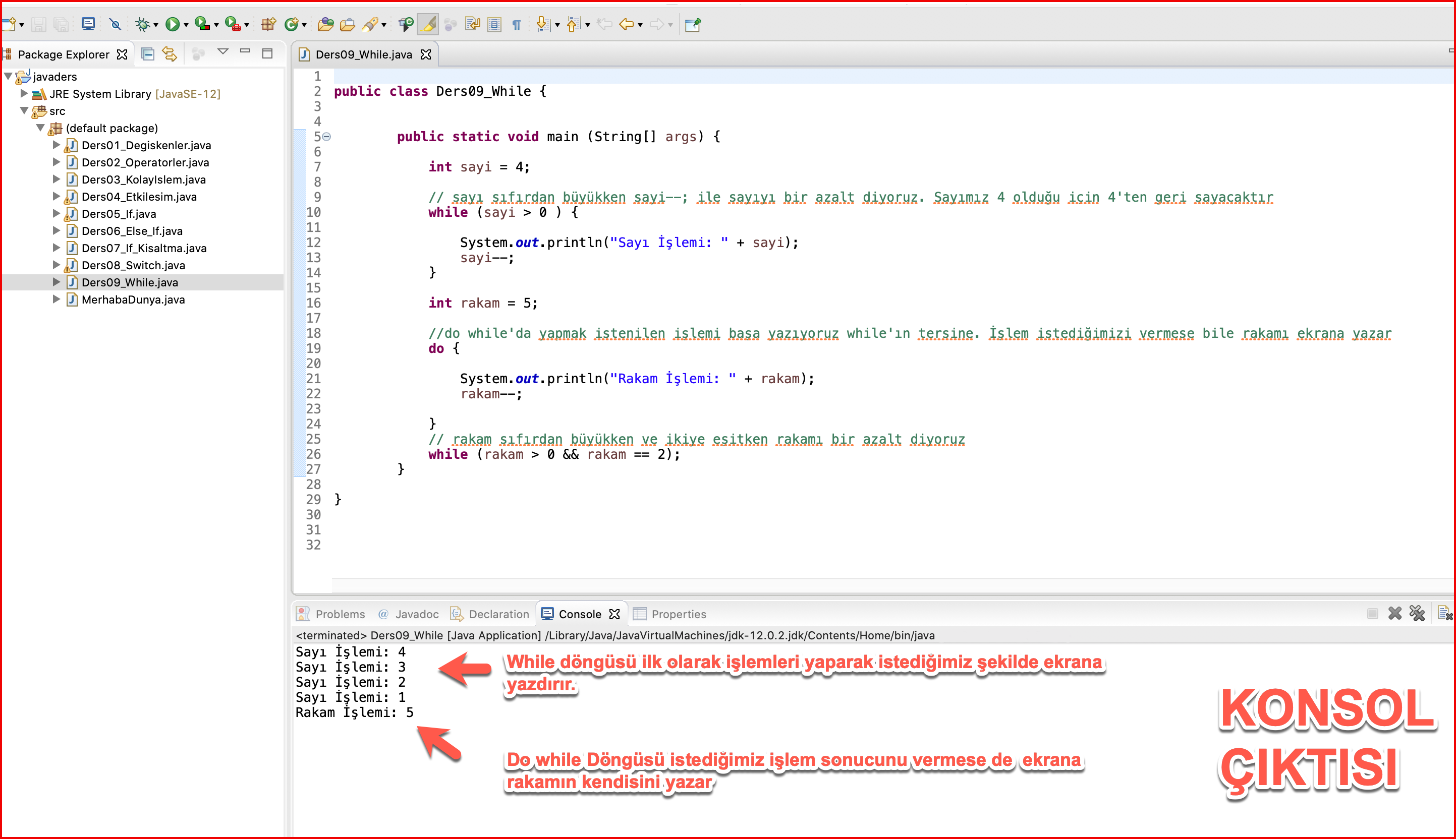This screenshot has width=1456, height=839.
Task: Toggle Show Whitespace Characters pilcrow icon
Action: click(517, 24)
